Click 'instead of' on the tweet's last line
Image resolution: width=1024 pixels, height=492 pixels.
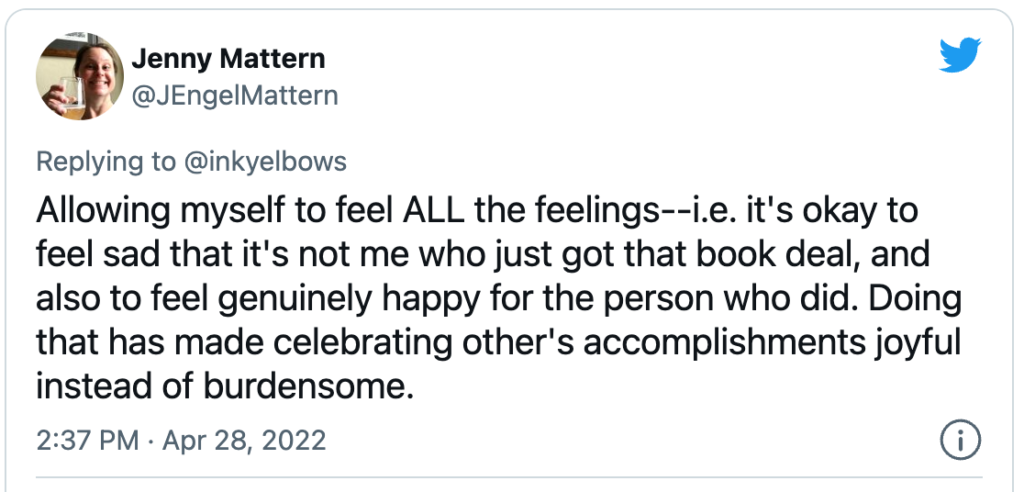(x=116, y=385)
